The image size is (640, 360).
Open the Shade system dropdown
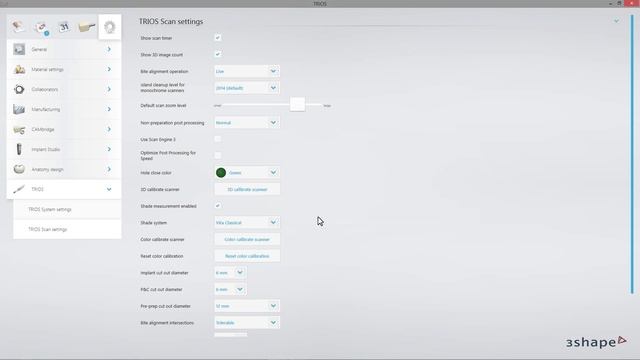pyautogui.click(x=247, y=222)
